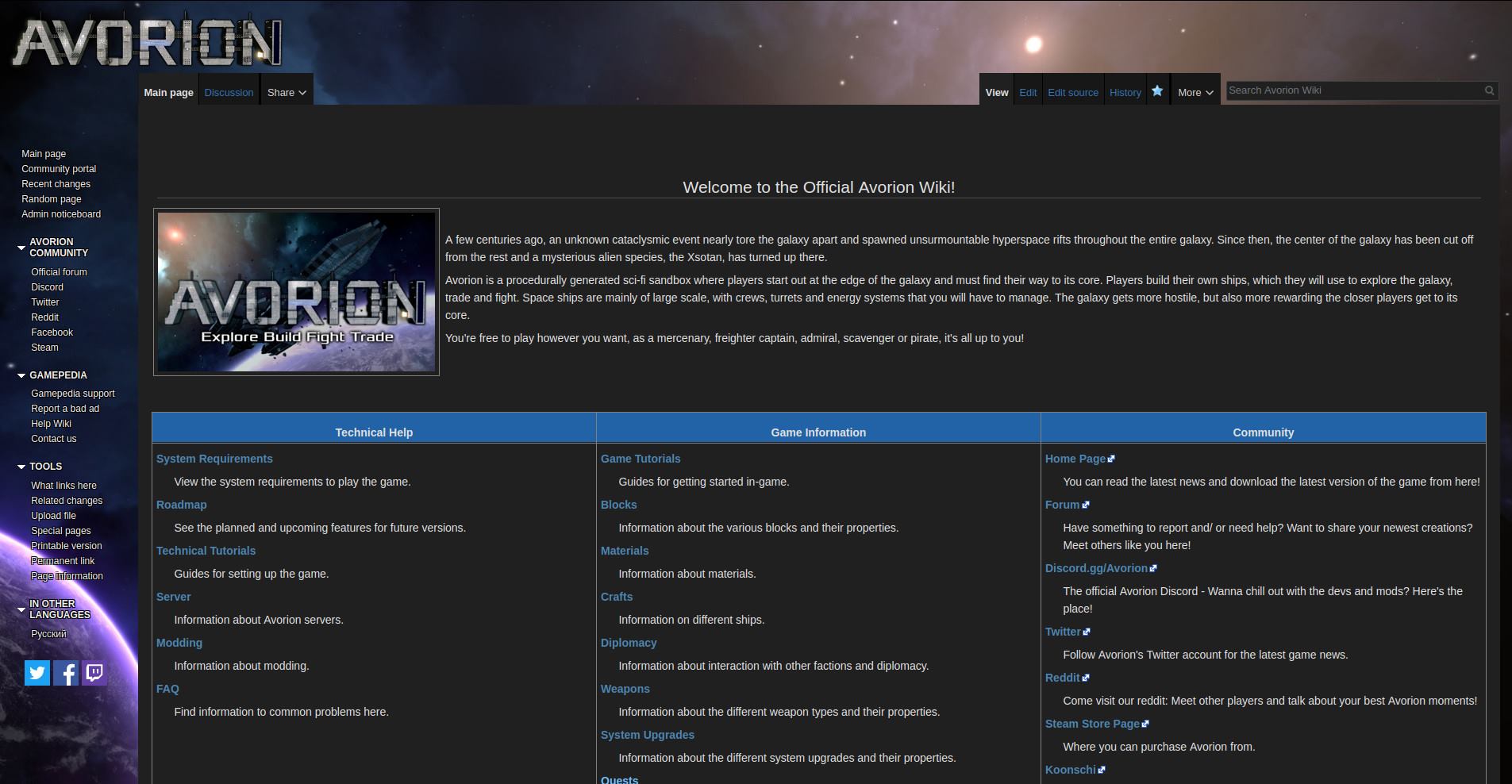Open the Game Tutorials link

[641, 459]
